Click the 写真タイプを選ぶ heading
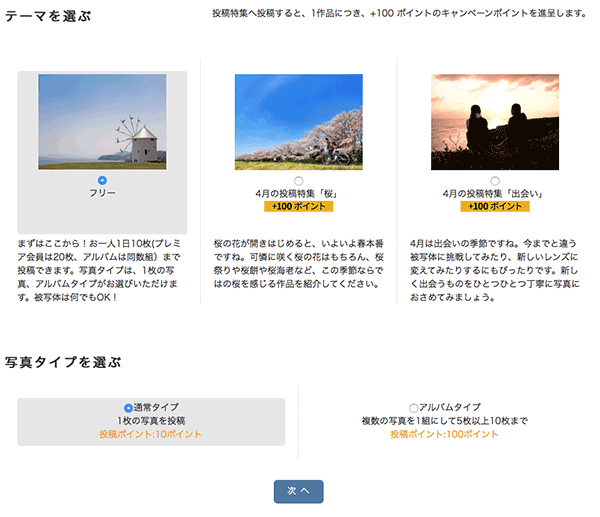Image resolution: width=600 pixels, height=517 pixels. point(63,362)
